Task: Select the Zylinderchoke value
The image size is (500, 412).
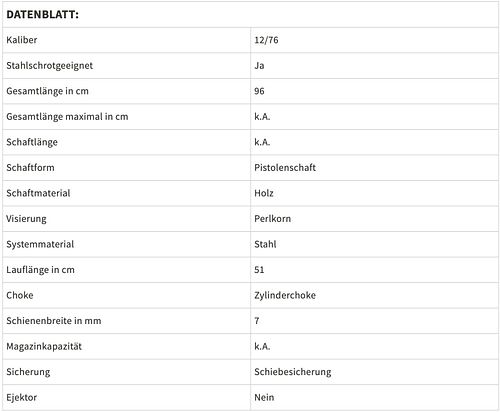Action: (x=285, y=295)
